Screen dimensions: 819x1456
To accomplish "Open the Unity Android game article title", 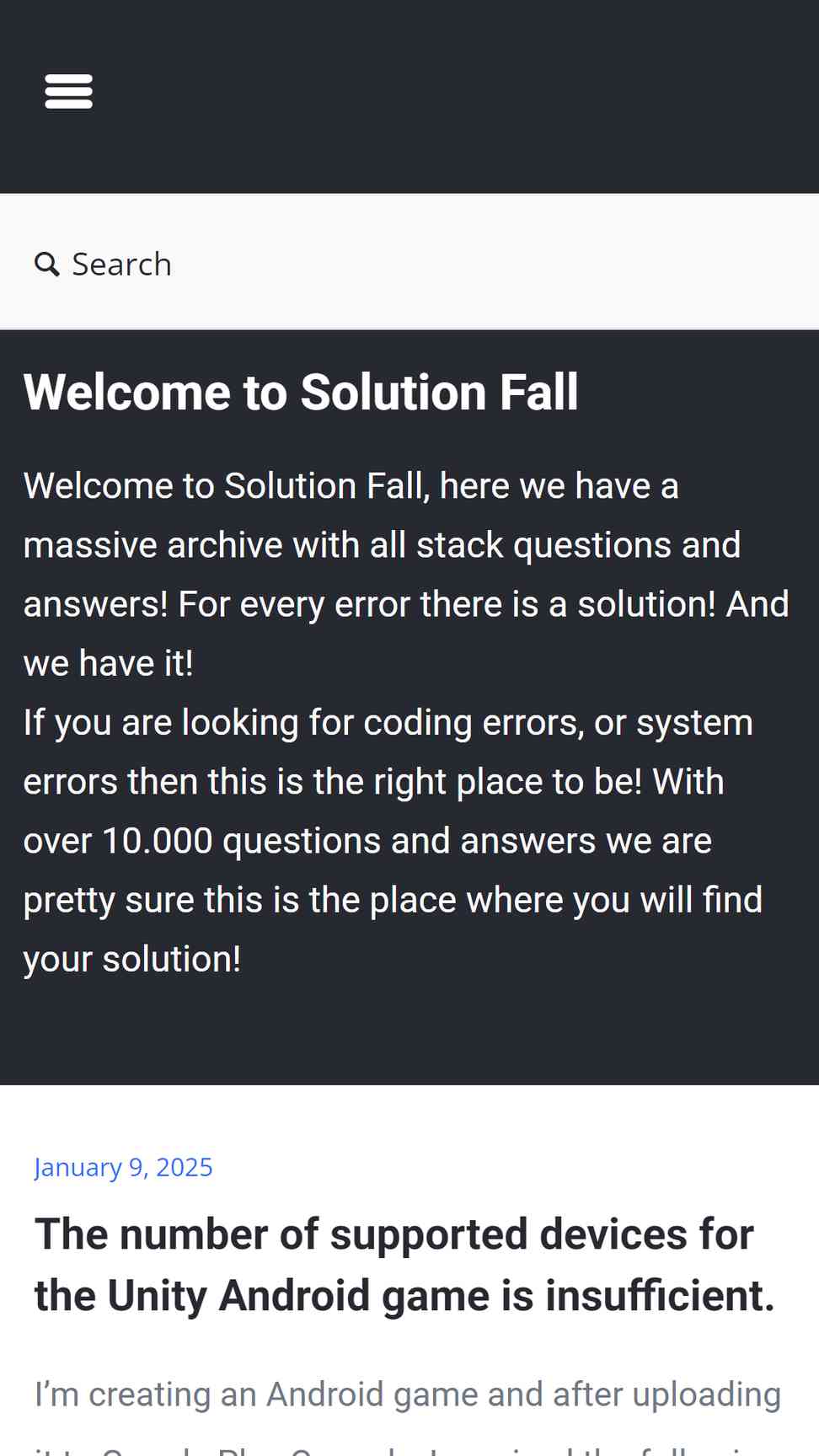I will (404, 1265).
